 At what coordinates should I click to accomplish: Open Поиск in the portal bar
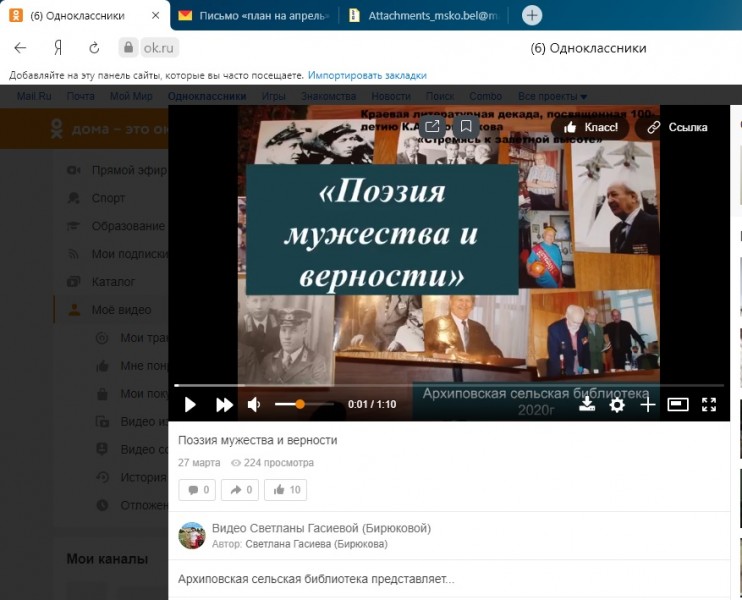[440, 96]
